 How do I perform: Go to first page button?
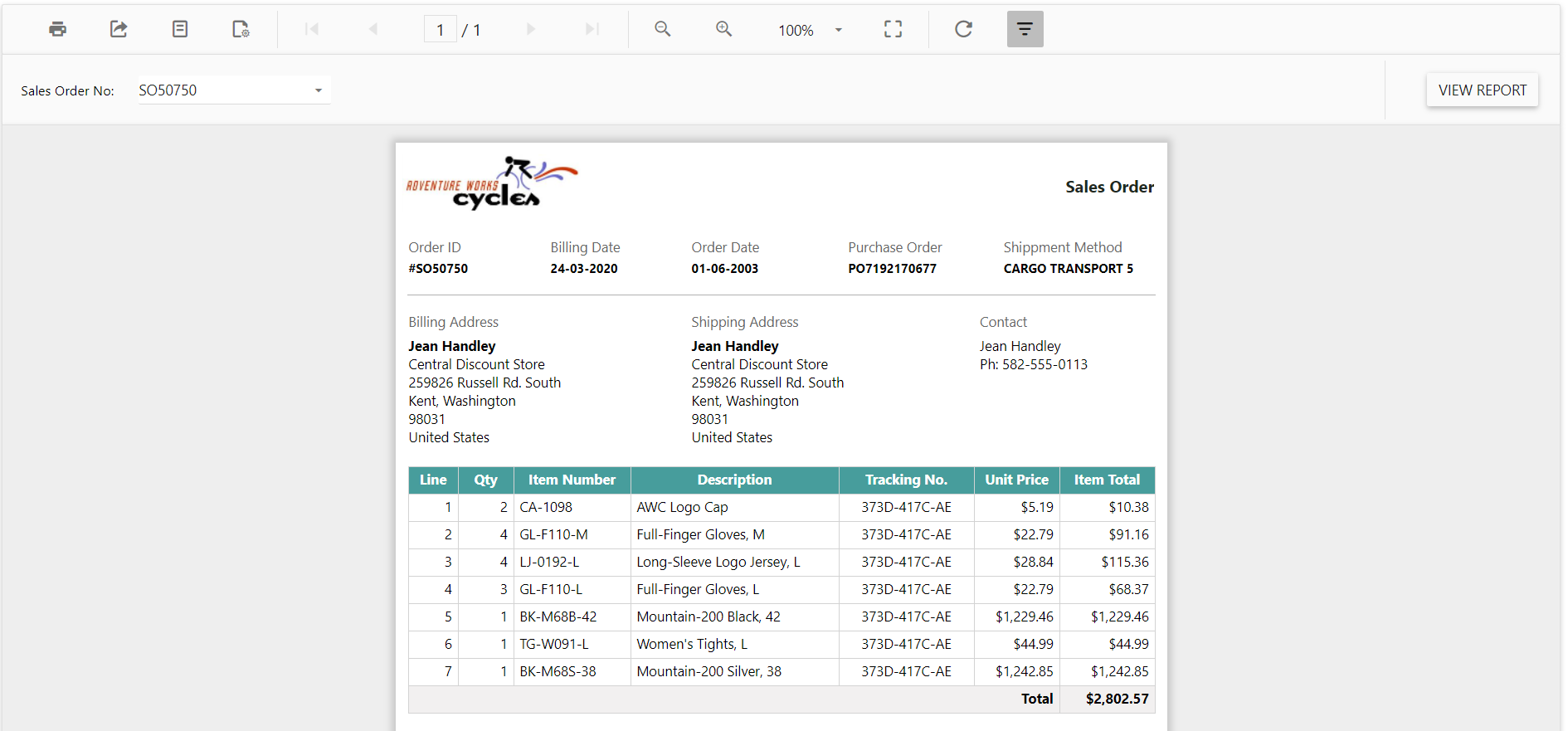click(312, 29)
